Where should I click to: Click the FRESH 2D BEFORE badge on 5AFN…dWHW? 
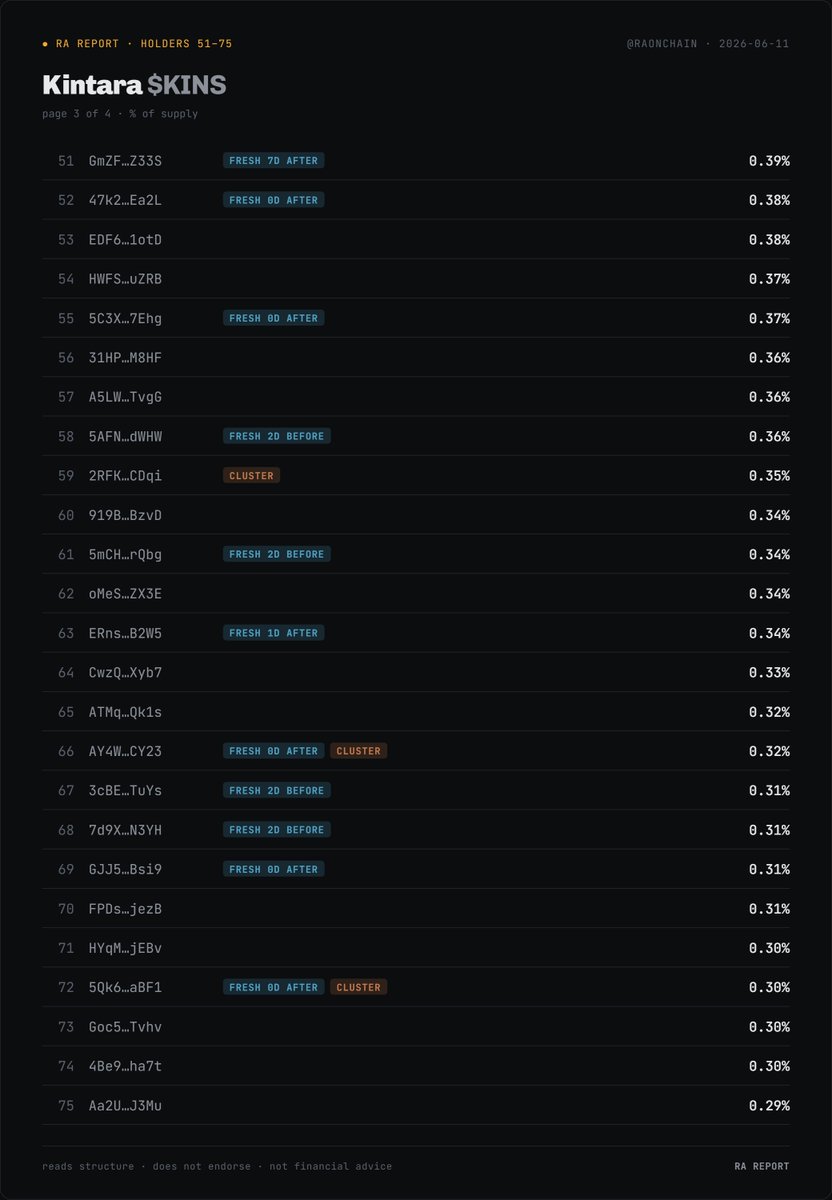[x=277, y=436]
